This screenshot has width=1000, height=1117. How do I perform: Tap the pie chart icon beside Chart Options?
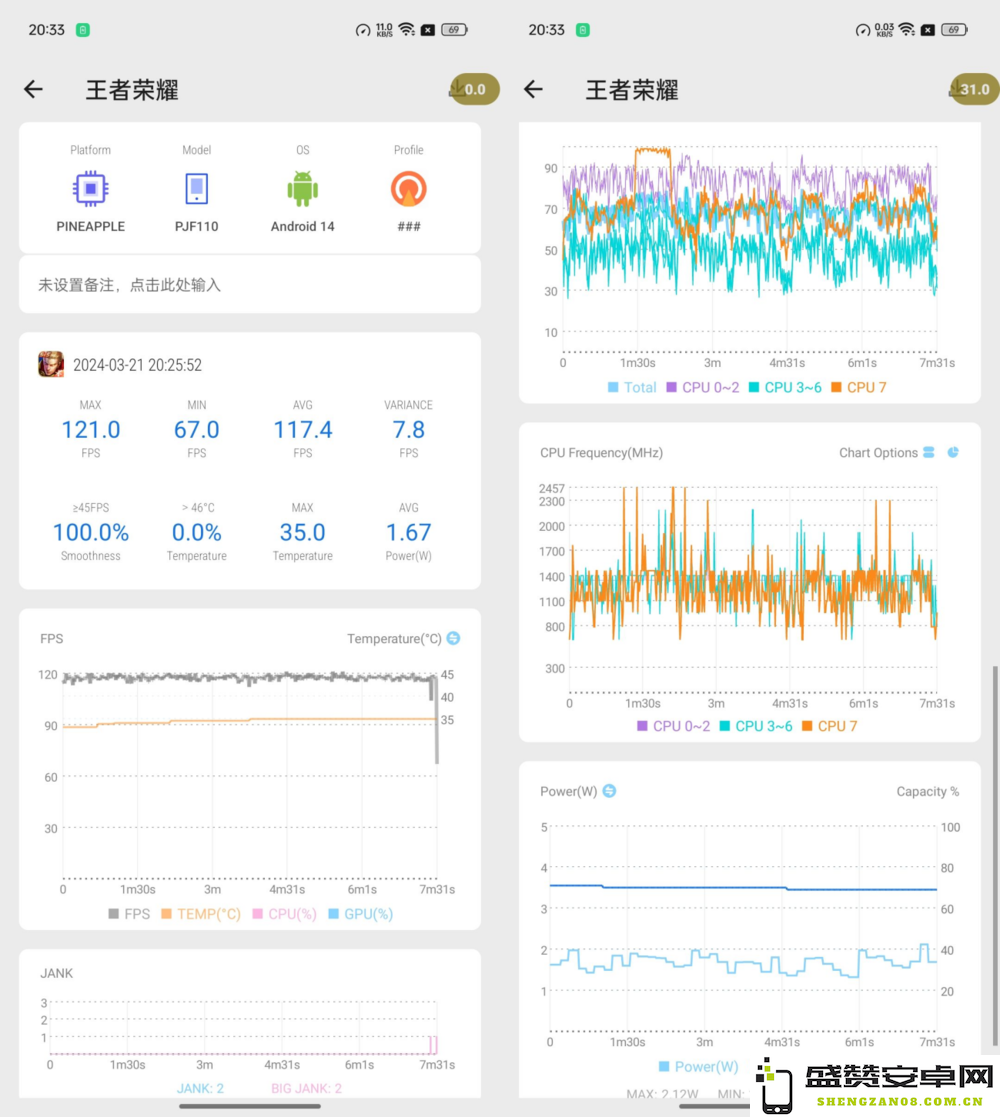coord(953,452)
